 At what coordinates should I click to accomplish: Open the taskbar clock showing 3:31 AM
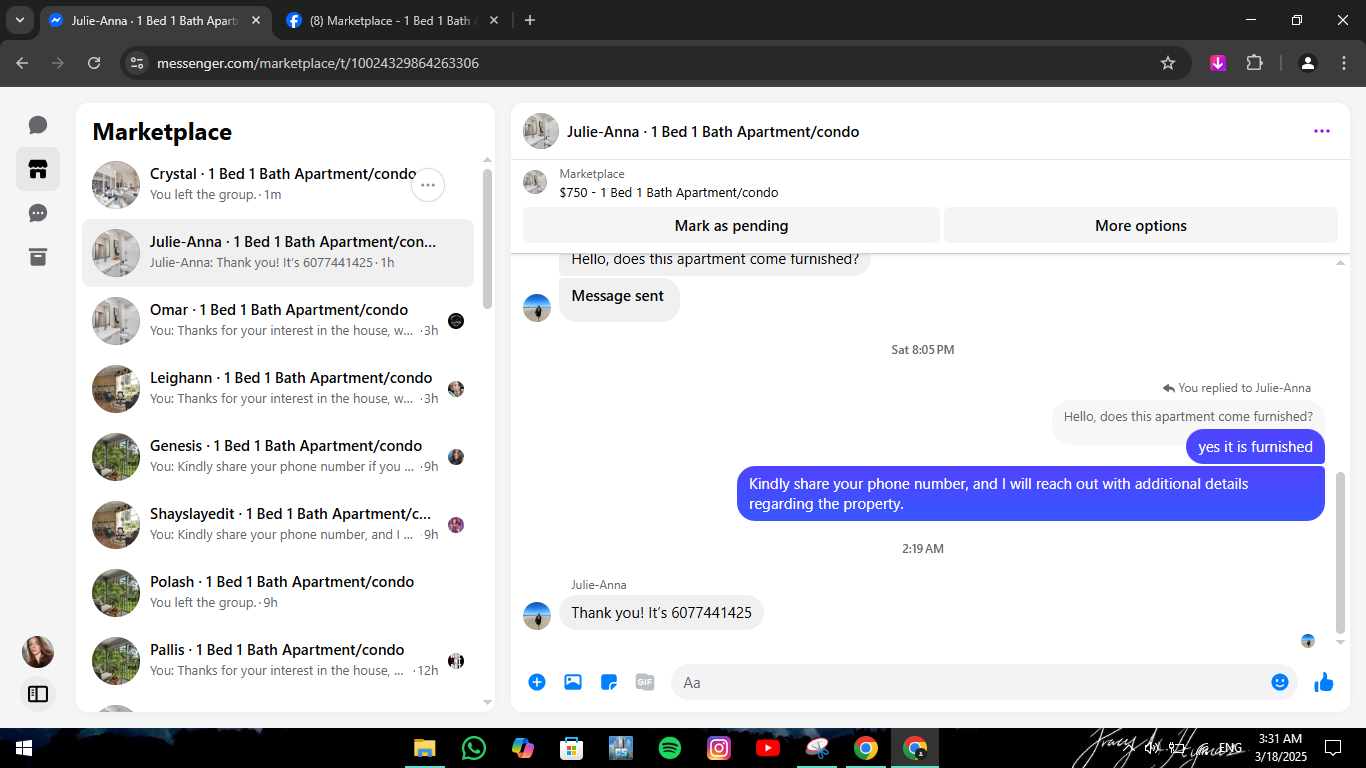tap(1280, 747)
